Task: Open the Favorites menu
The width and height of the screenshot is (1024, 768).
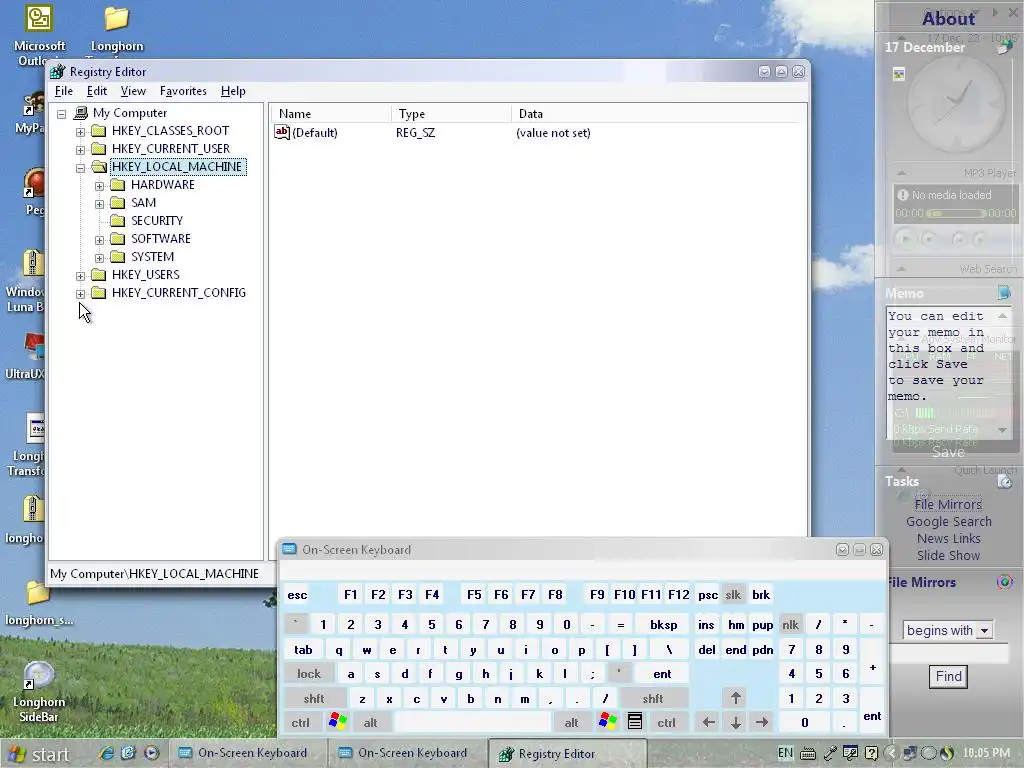Action: click(x=183, y=91)
